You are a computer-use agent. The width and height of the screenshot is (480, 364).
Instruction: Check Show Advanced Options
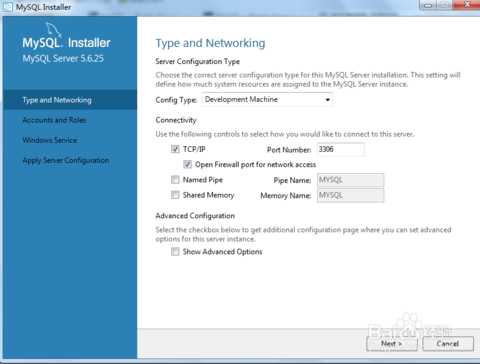(175, 251)
